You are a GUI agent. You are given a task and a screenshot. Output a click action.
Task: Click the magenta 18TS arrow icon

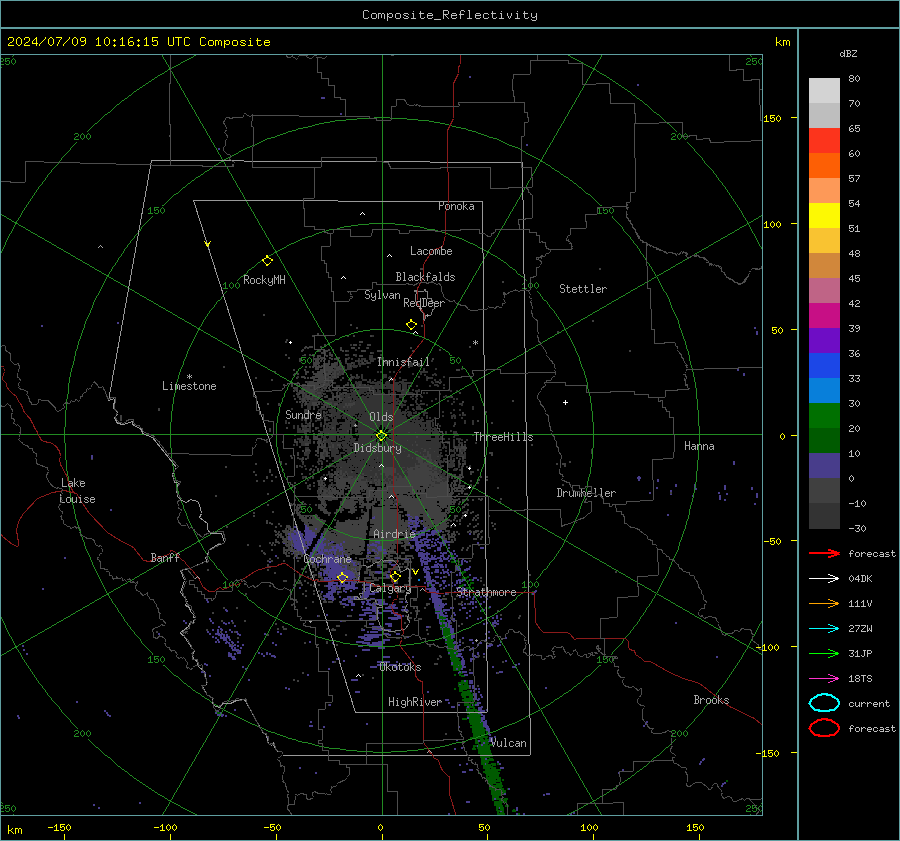824,679
